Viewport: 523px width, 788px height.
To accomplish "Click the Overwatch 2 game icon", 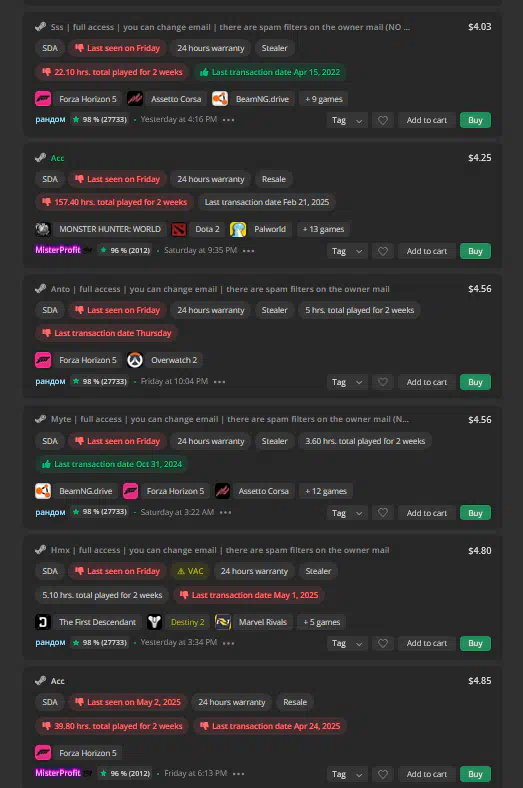I will (x=135, y=360).
